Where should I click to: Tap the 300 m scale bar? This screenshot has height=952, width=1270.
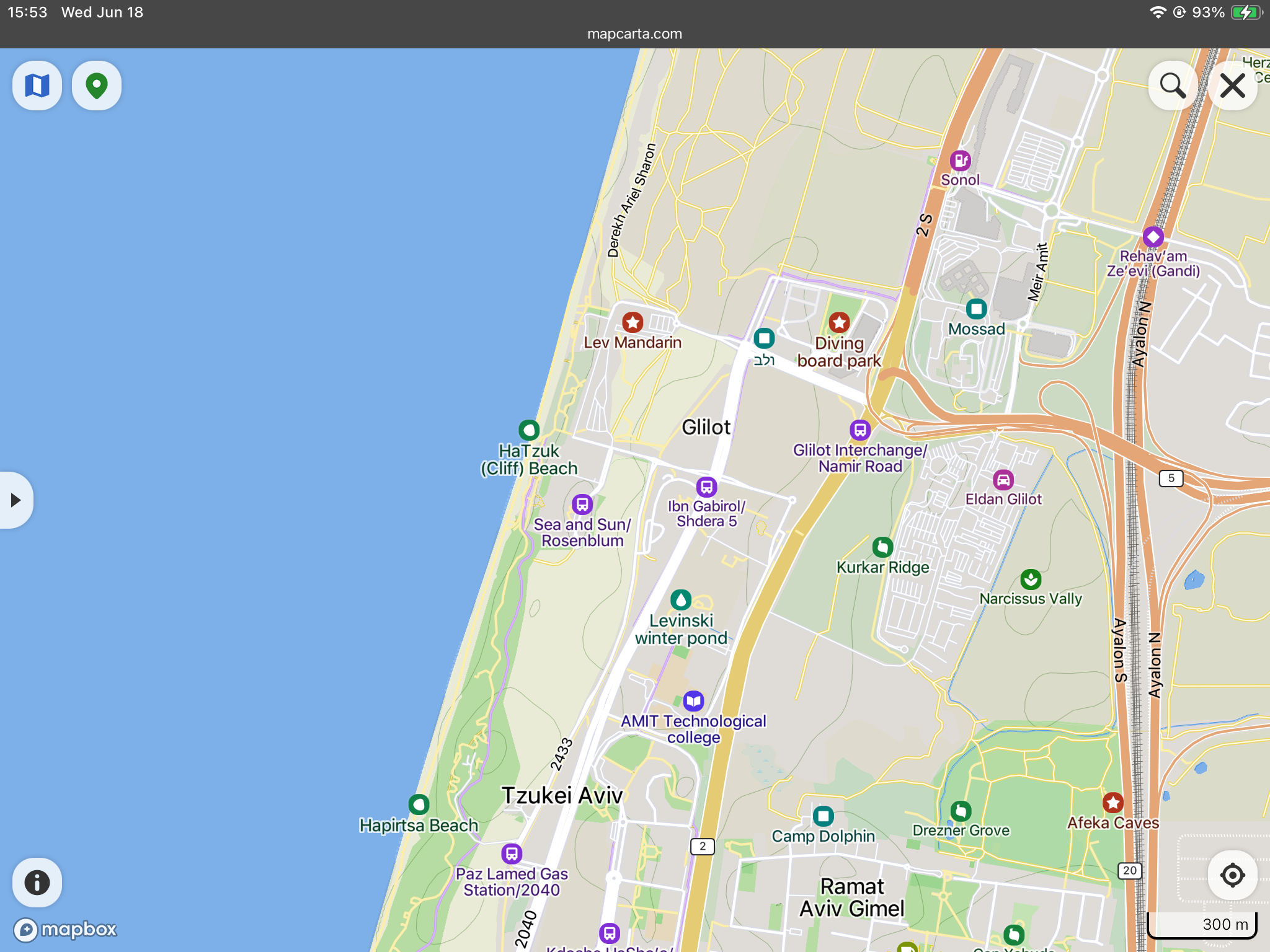point(1202,925)
